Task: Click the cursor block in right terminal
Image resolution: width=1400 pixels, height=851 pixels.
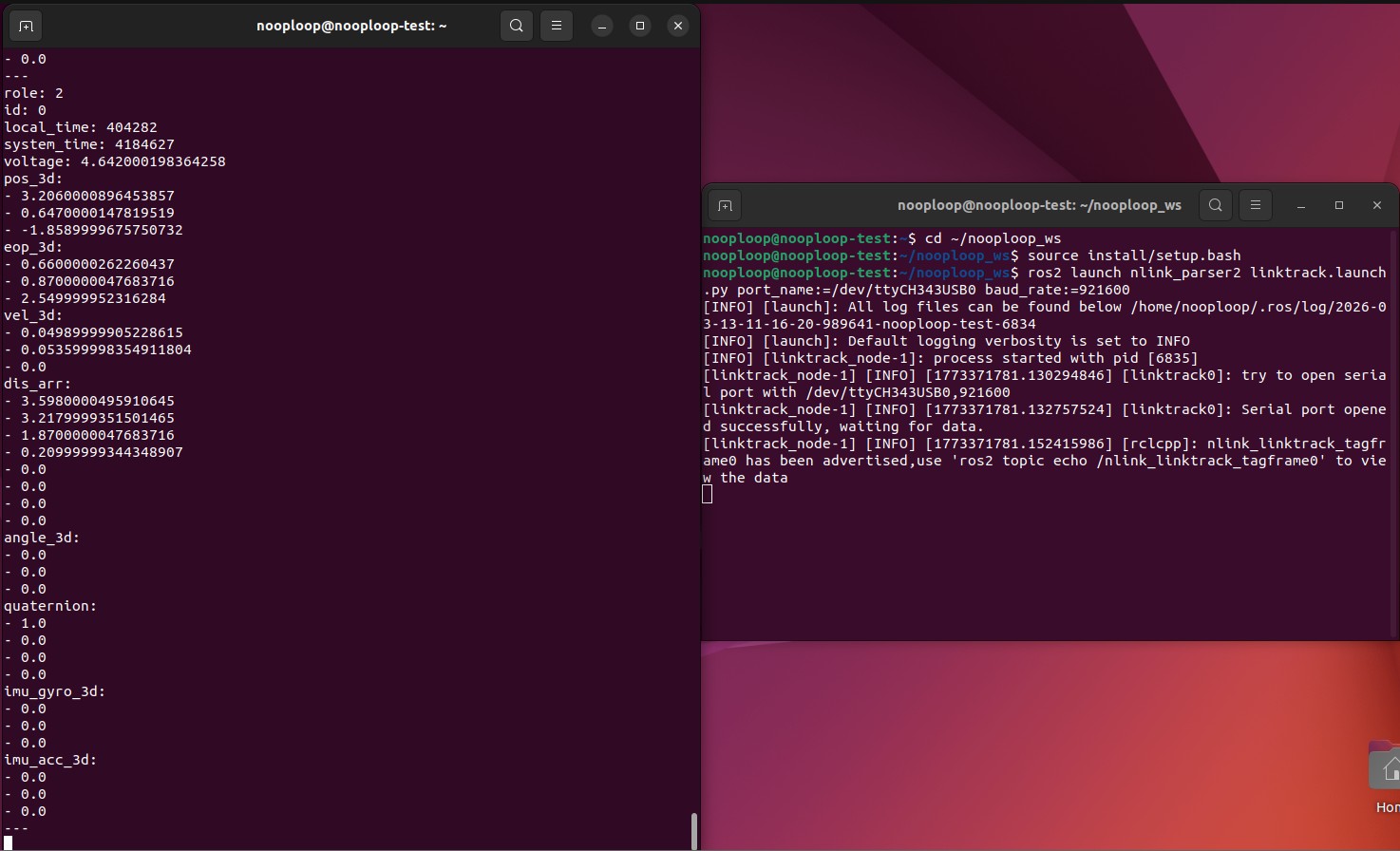Action: pyautogui.click(x=707, y=494)
